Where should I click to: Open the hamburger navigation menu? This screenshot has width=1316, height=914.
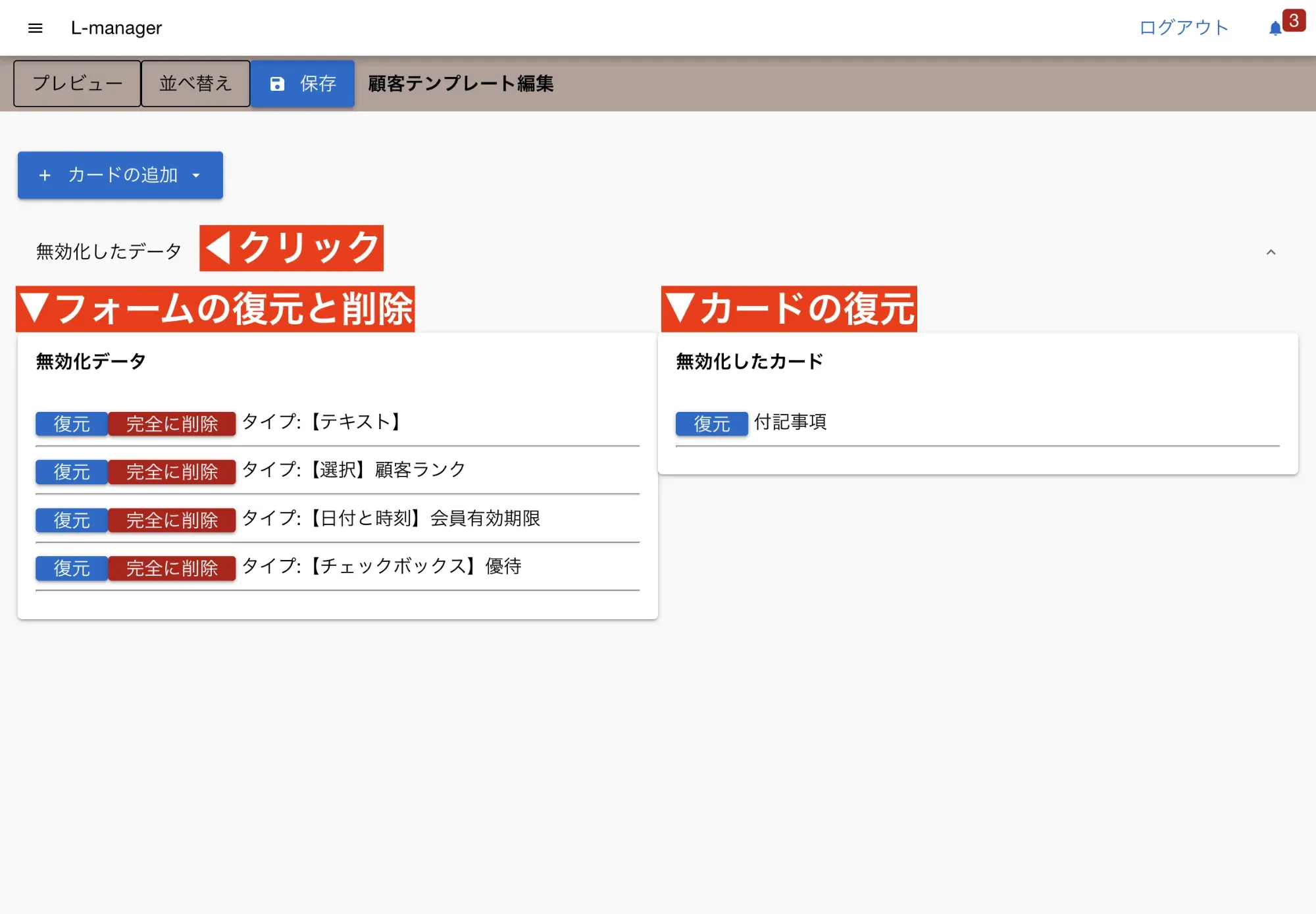point(36,28)
